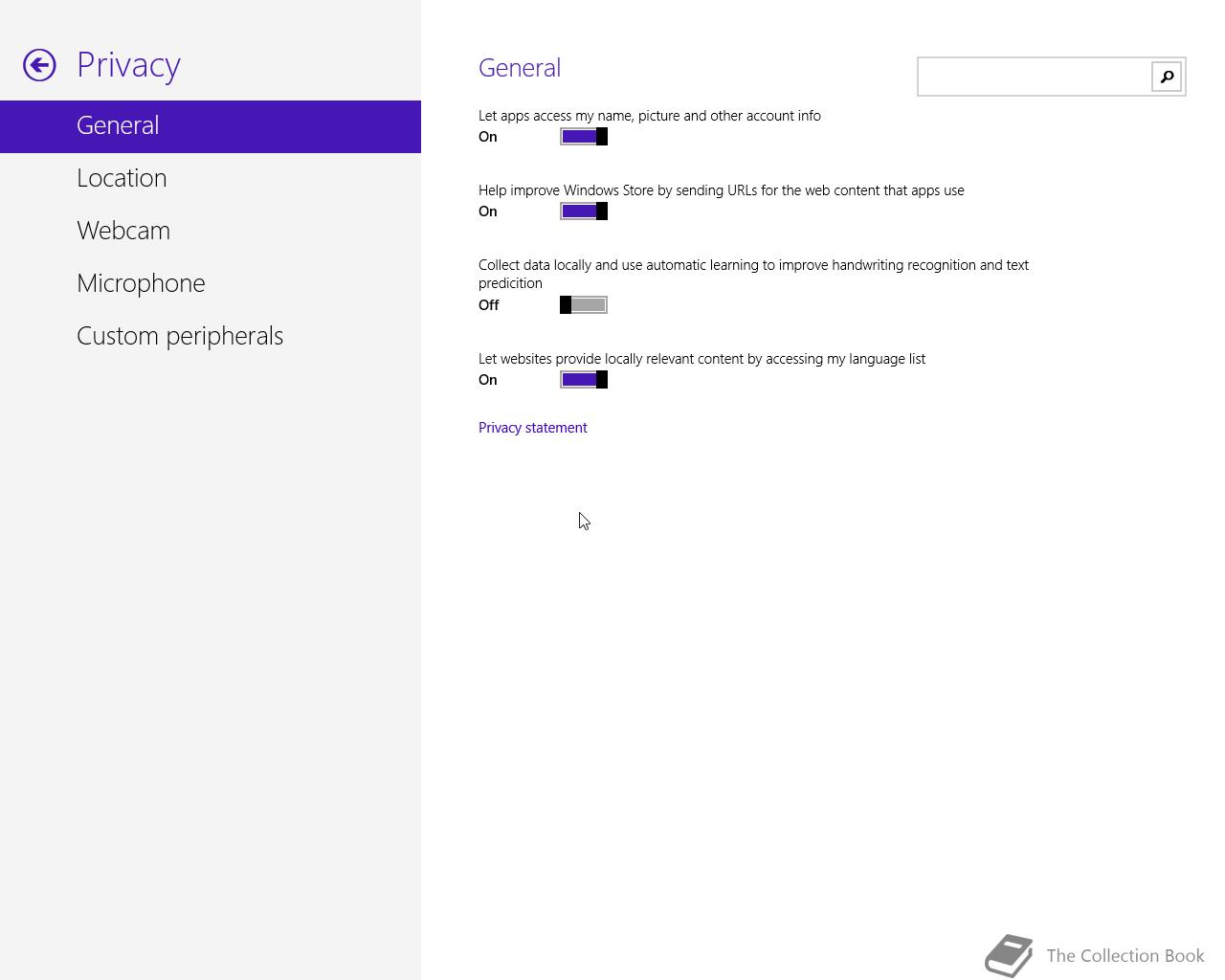Toggle the language list access switch

584,380
